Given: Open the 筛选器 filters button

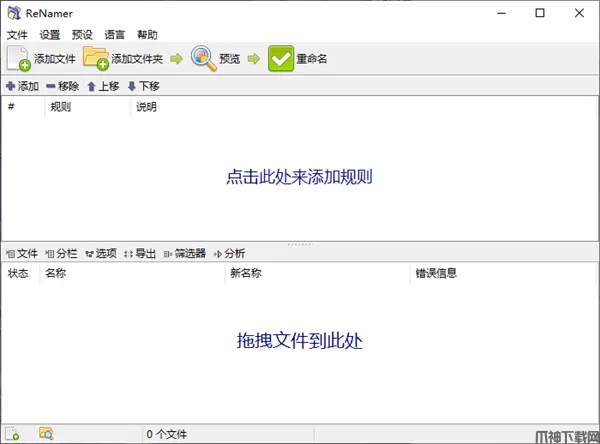Looking at the screenshot, I should 185,253.
